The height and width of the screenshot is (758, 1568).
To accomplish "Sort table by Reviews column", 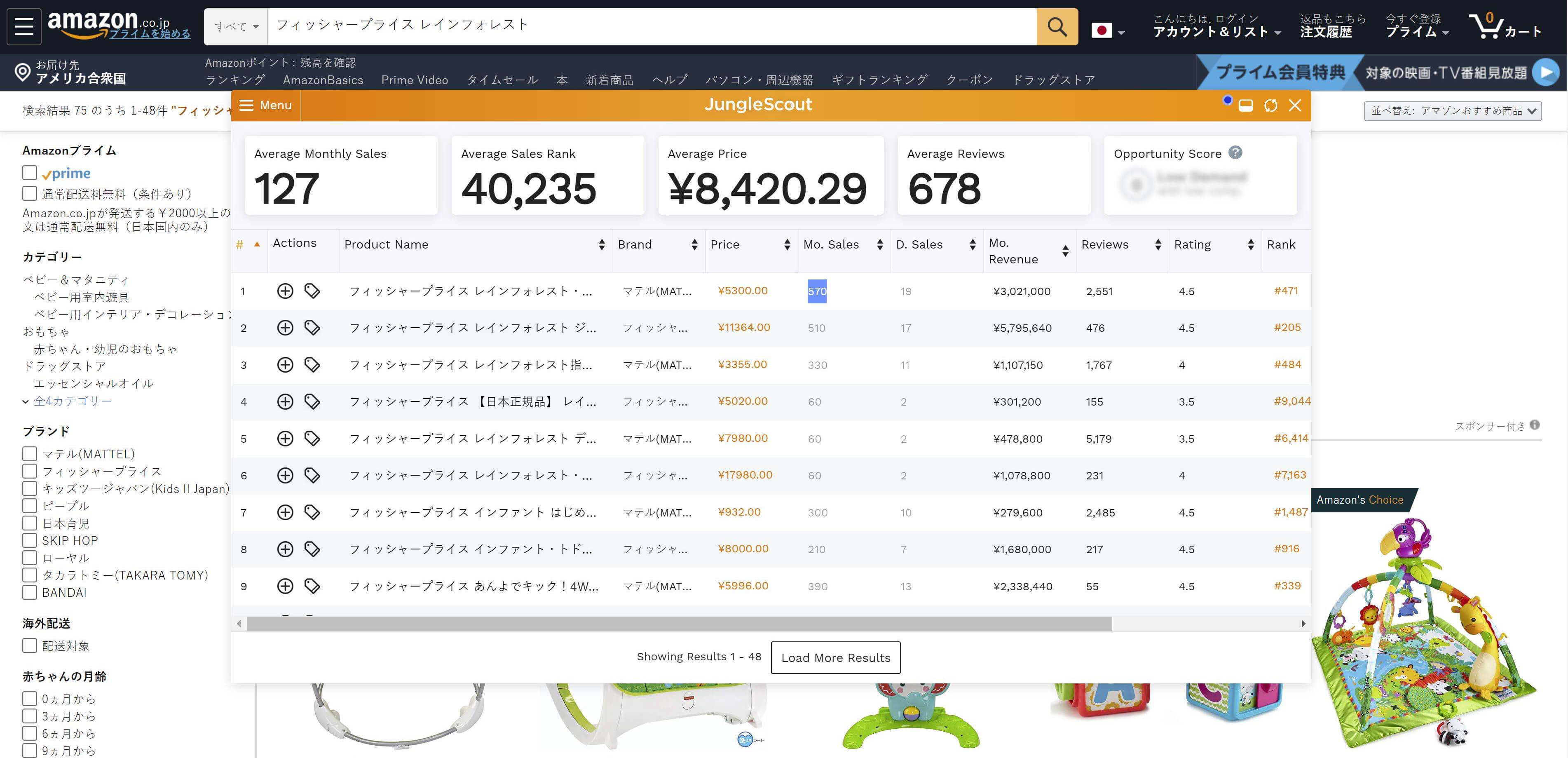I will pos(1158,244).
